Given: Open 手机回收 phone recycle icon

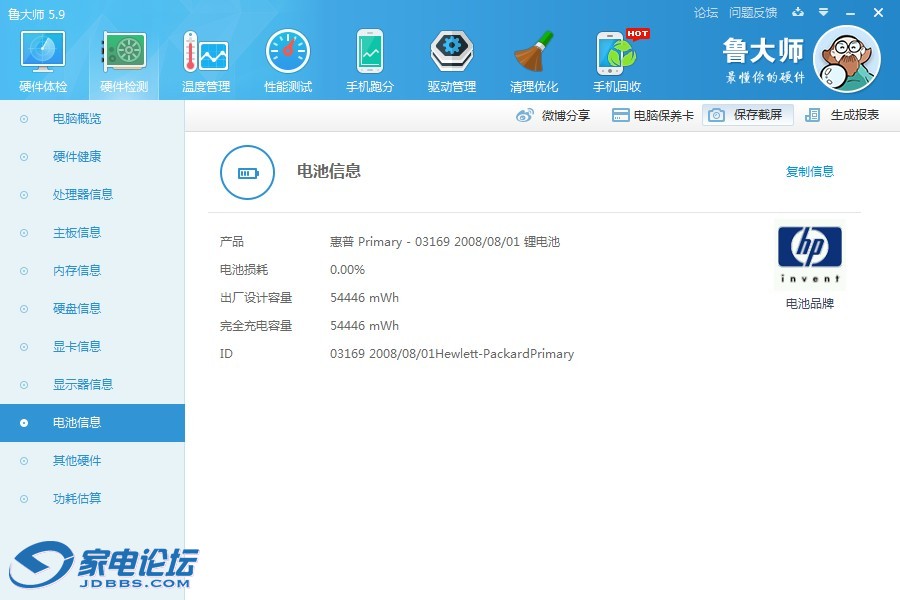Looking at the screenshot, I should 617,60.
